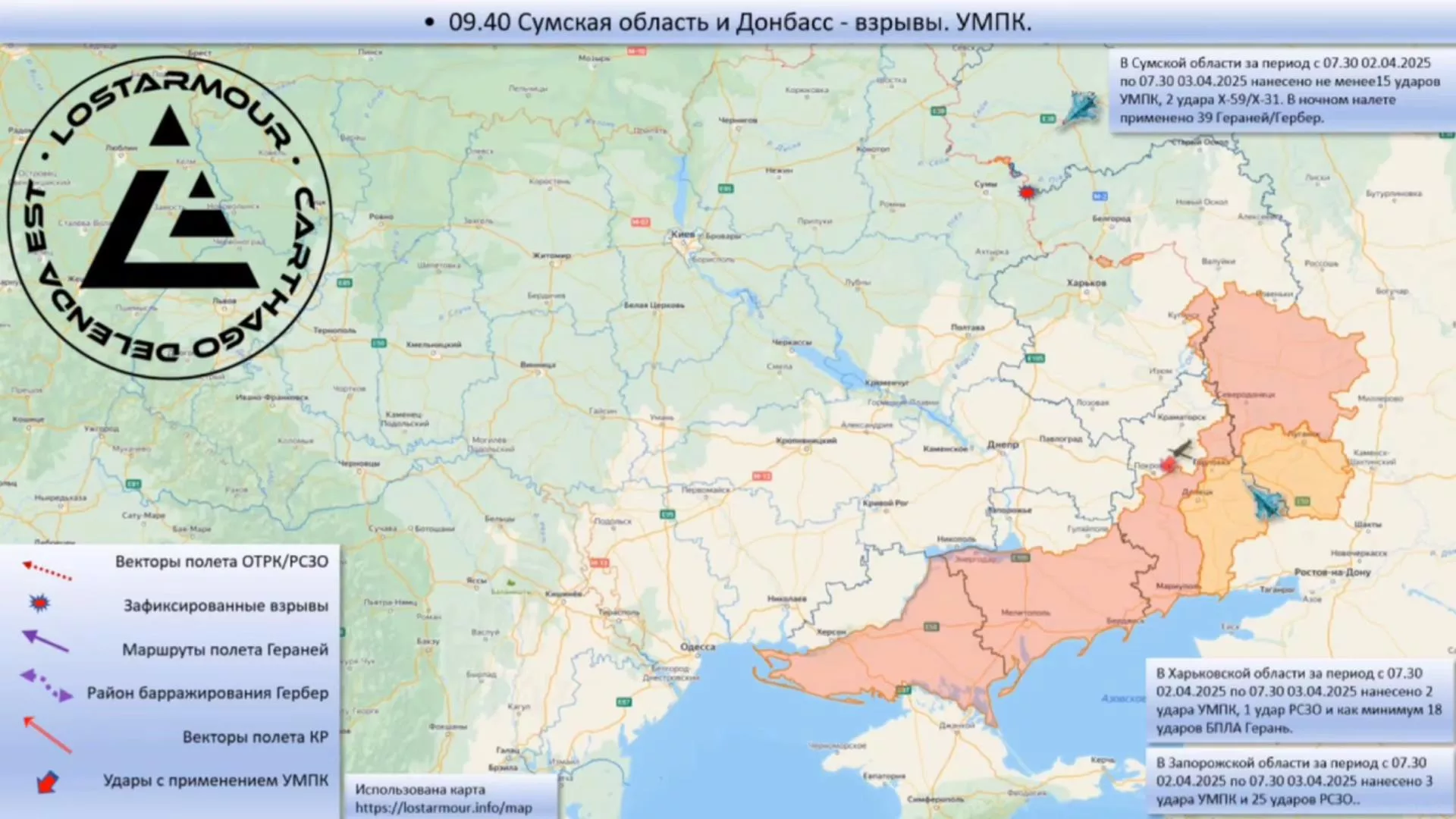Click the explosion legend icon
The image size is (1456, 819).
(x=39, y=603)
